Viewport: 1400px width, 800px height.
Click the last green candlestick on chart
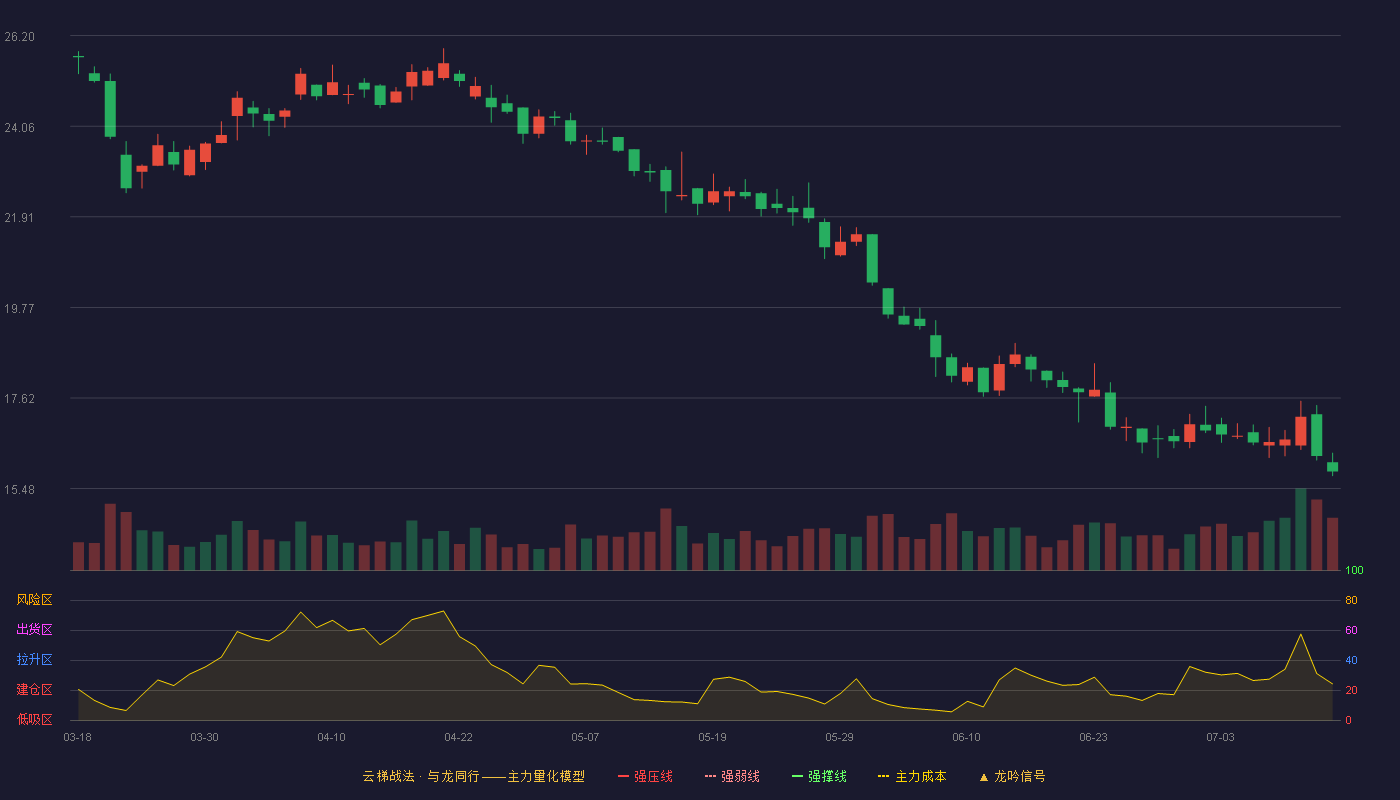1332,466
